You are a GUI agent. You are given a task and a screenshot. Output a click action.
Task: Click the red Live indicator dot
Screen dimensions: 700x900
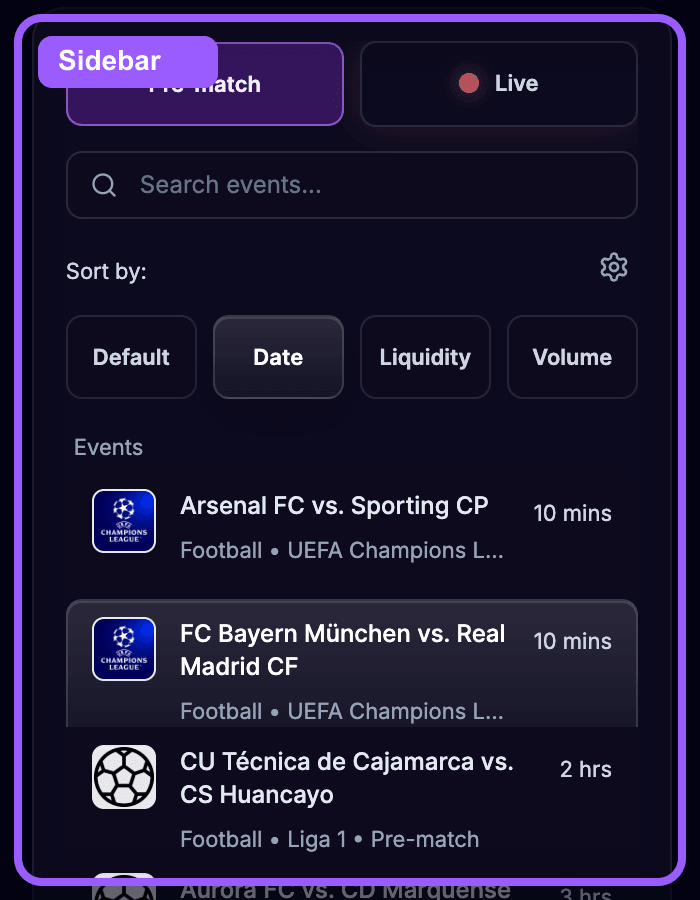coord(468,84)
